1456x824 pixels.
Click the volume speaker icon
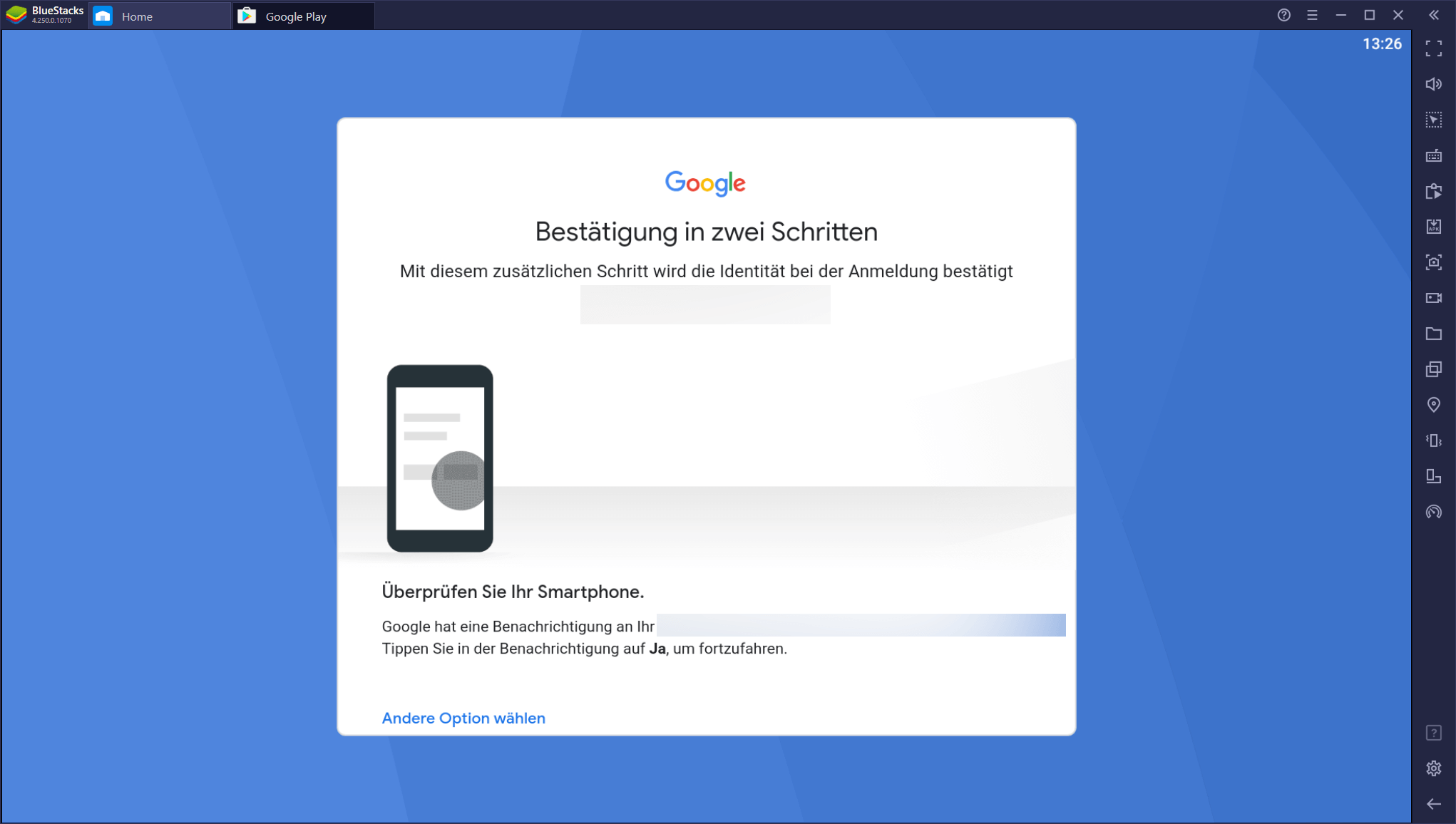coord(1433,84)
